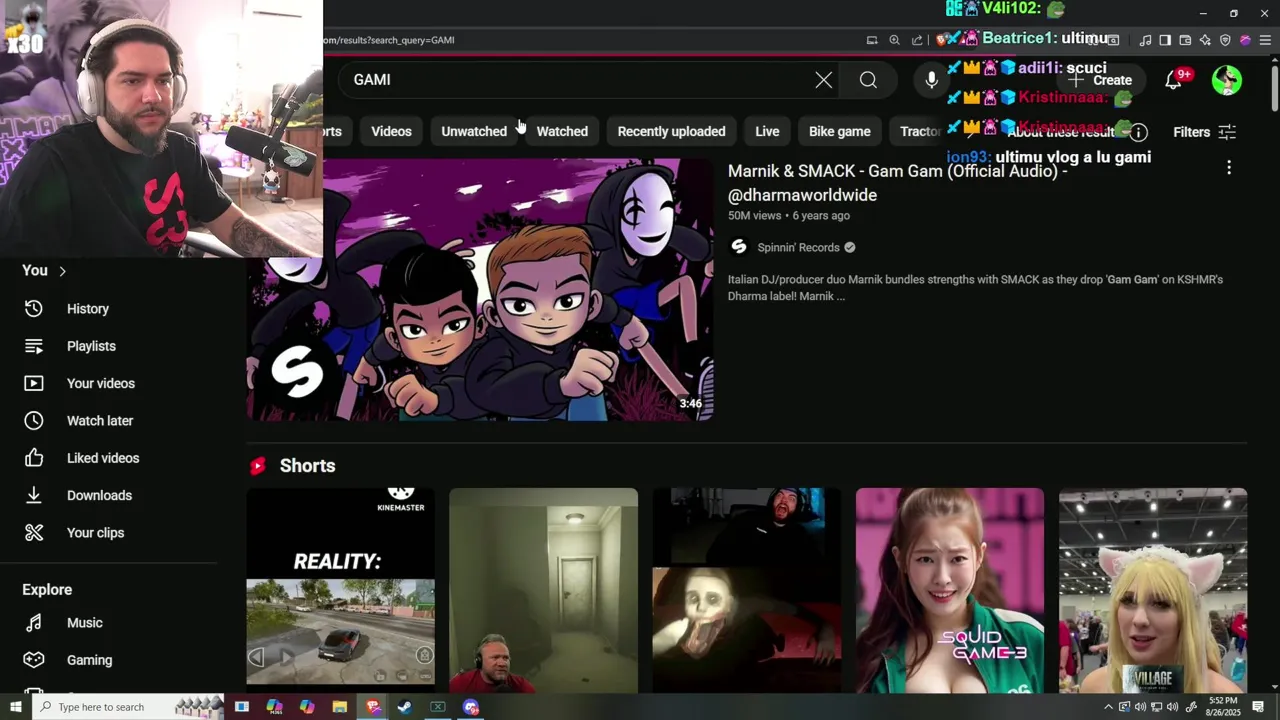The width and height of the screenshot is (1280, 720).
Task: Click the Shorts section logo icon
Action: point(258,466)
